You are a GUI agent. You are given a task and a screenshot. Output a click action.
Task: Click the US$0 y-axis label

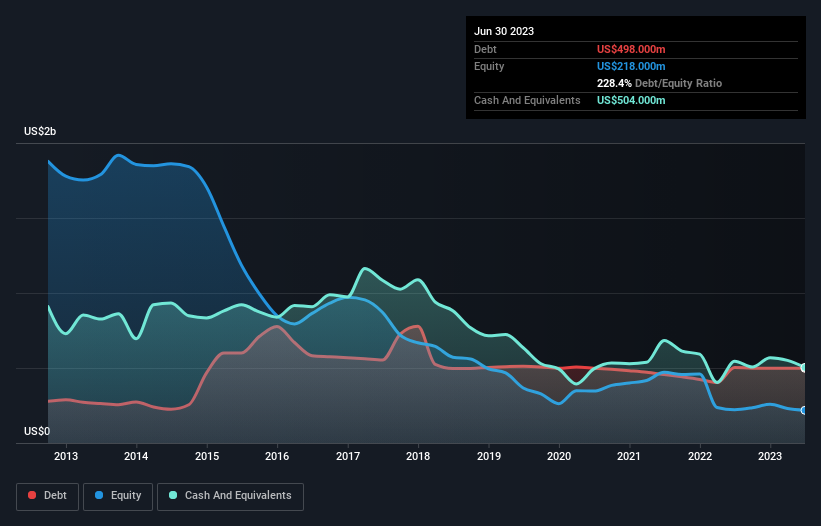point(37,431)
